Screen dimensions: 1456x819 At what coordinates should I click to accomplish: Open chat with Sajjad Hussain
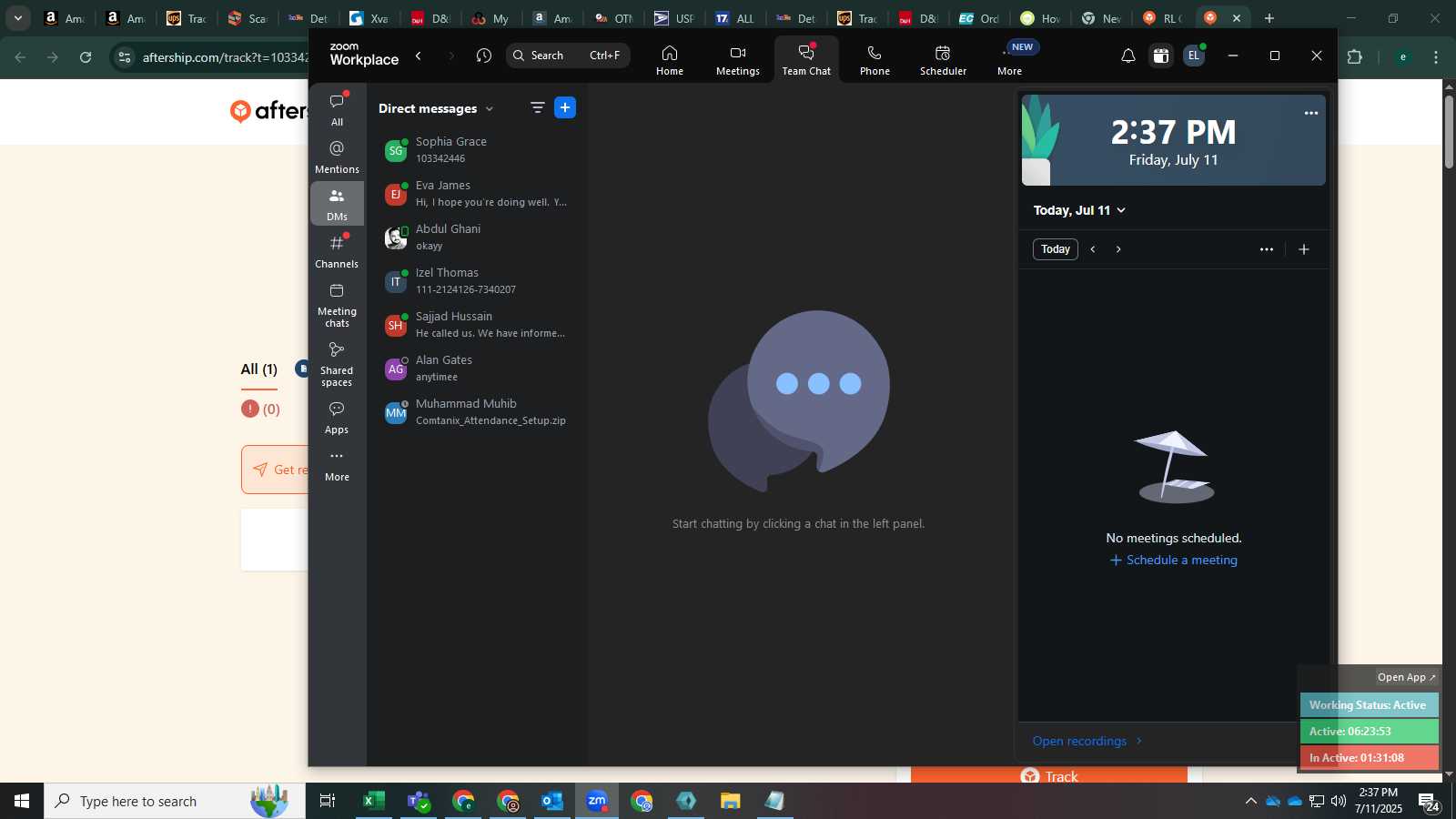pos(477,324)
